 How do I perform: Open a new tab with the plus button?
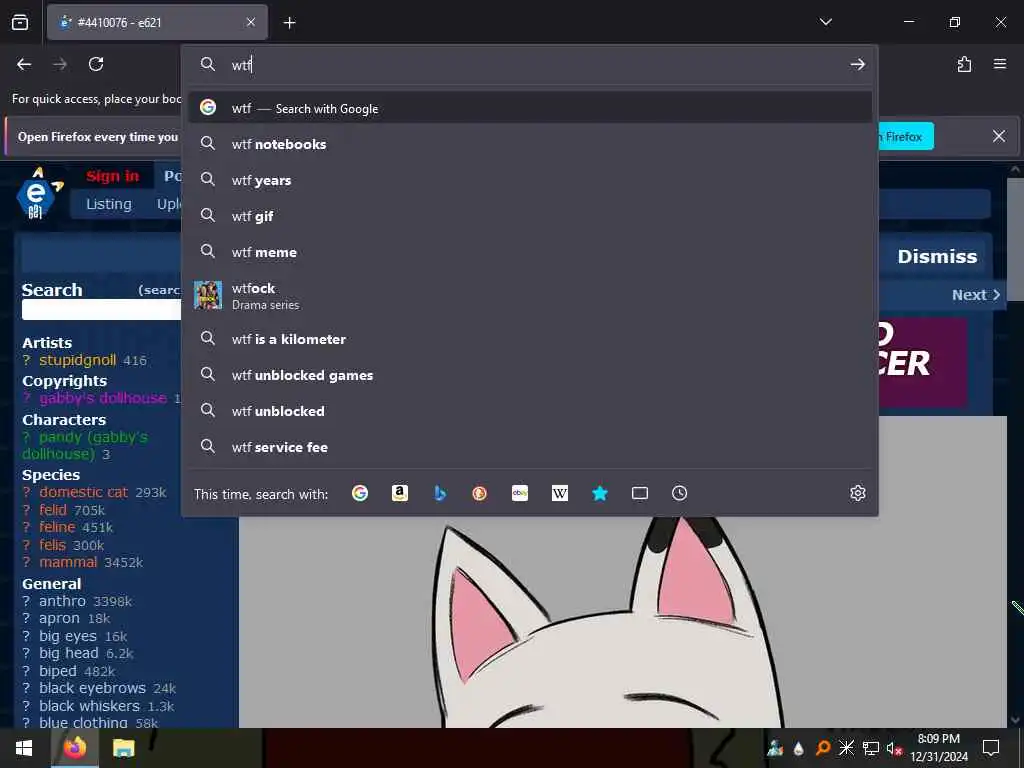pos(289,23)
